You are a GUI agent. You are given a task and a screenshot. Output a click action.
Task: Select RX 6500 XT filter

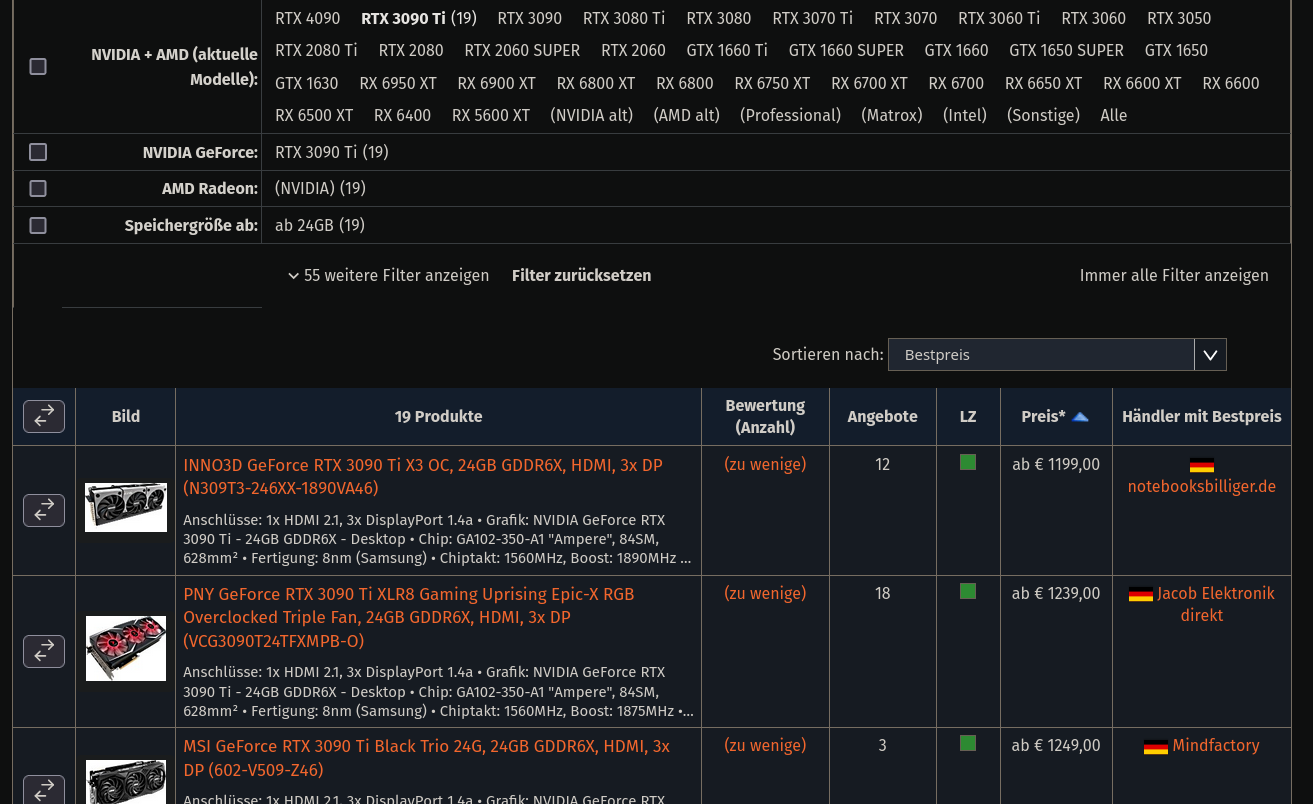coord(314,116)
